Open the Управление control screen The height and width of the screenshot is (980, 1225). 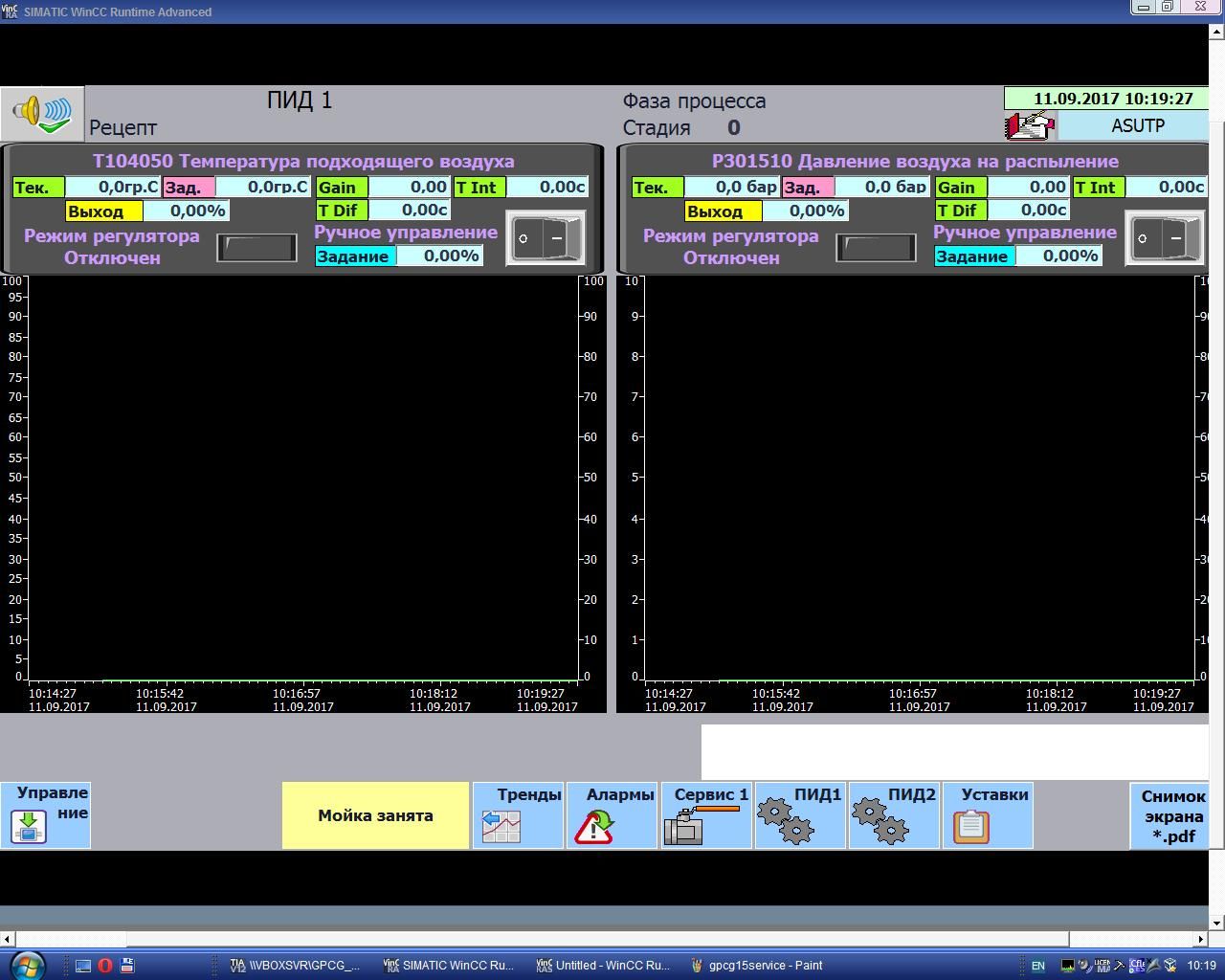tap(46, 815)
